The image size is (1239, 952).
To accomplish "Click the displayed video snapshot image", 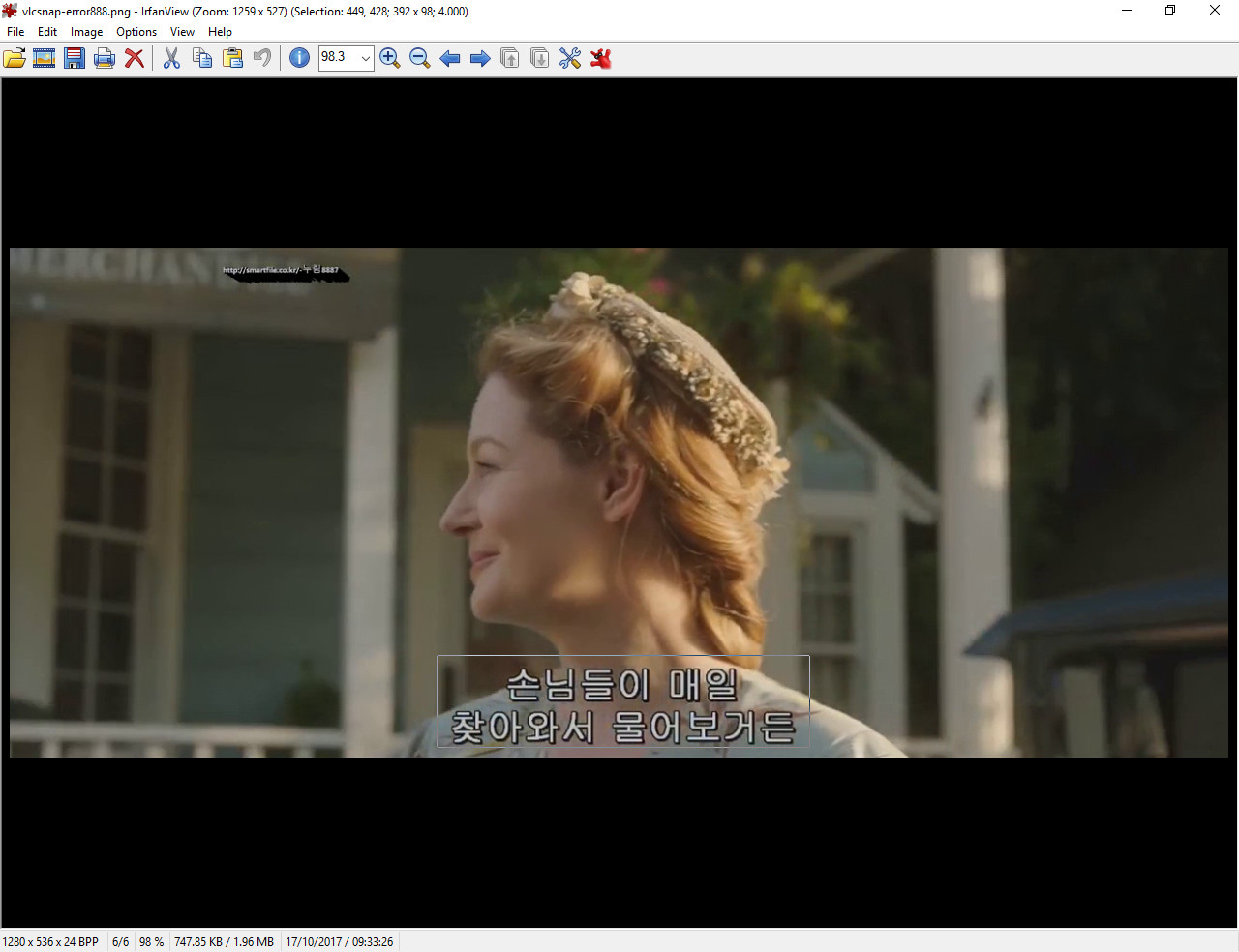I will 619,502.
